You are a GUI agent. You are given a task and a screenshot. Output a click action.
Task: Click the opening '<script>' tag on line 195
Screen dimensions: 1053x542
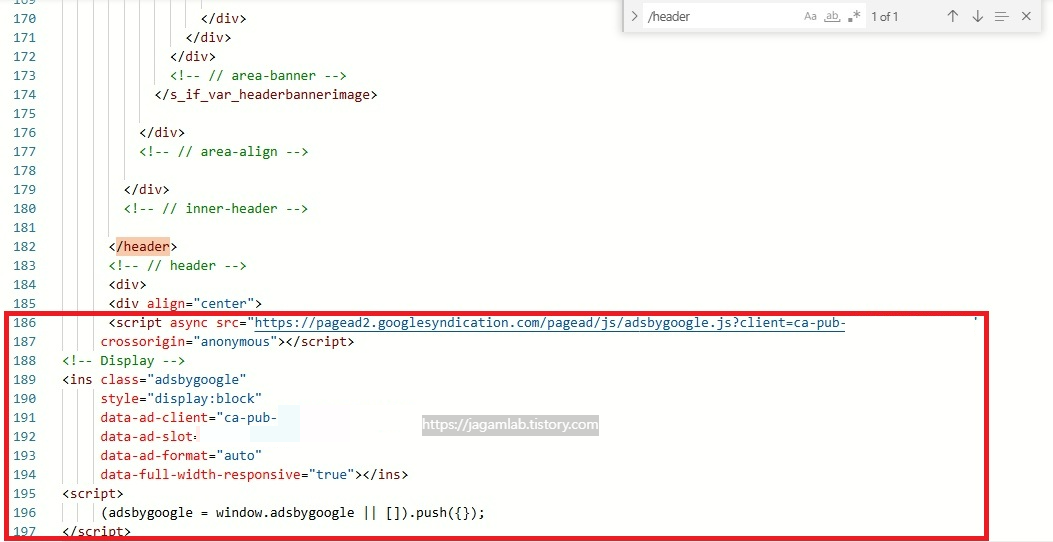(x=93, y=494)
